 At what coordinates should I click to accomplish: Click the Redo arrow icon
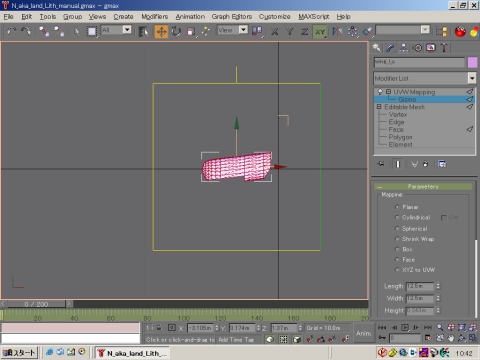pos(26,32)
